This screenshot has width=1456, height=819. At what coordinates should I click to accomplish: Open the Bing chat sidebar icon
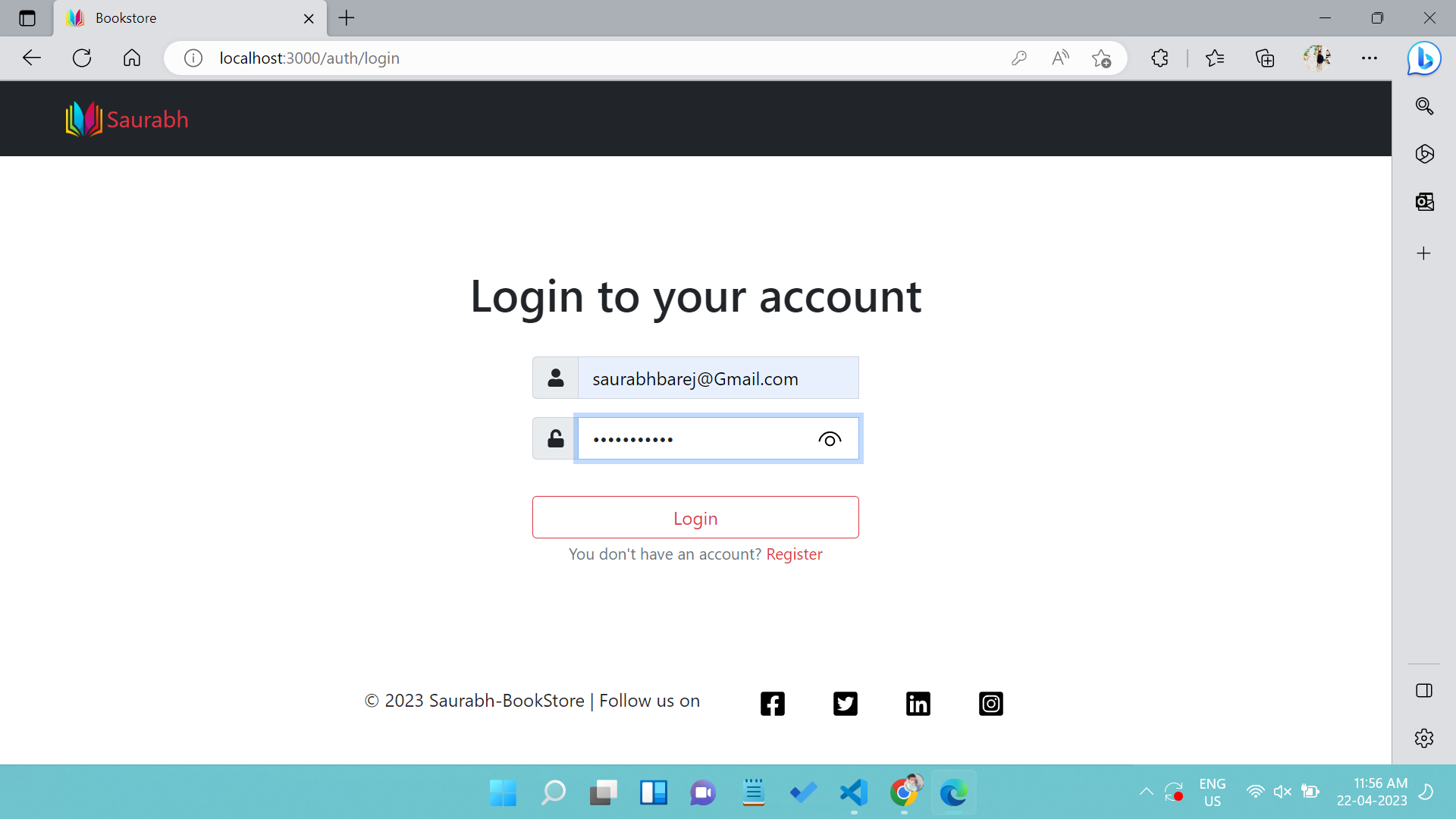click(1423, 58)
